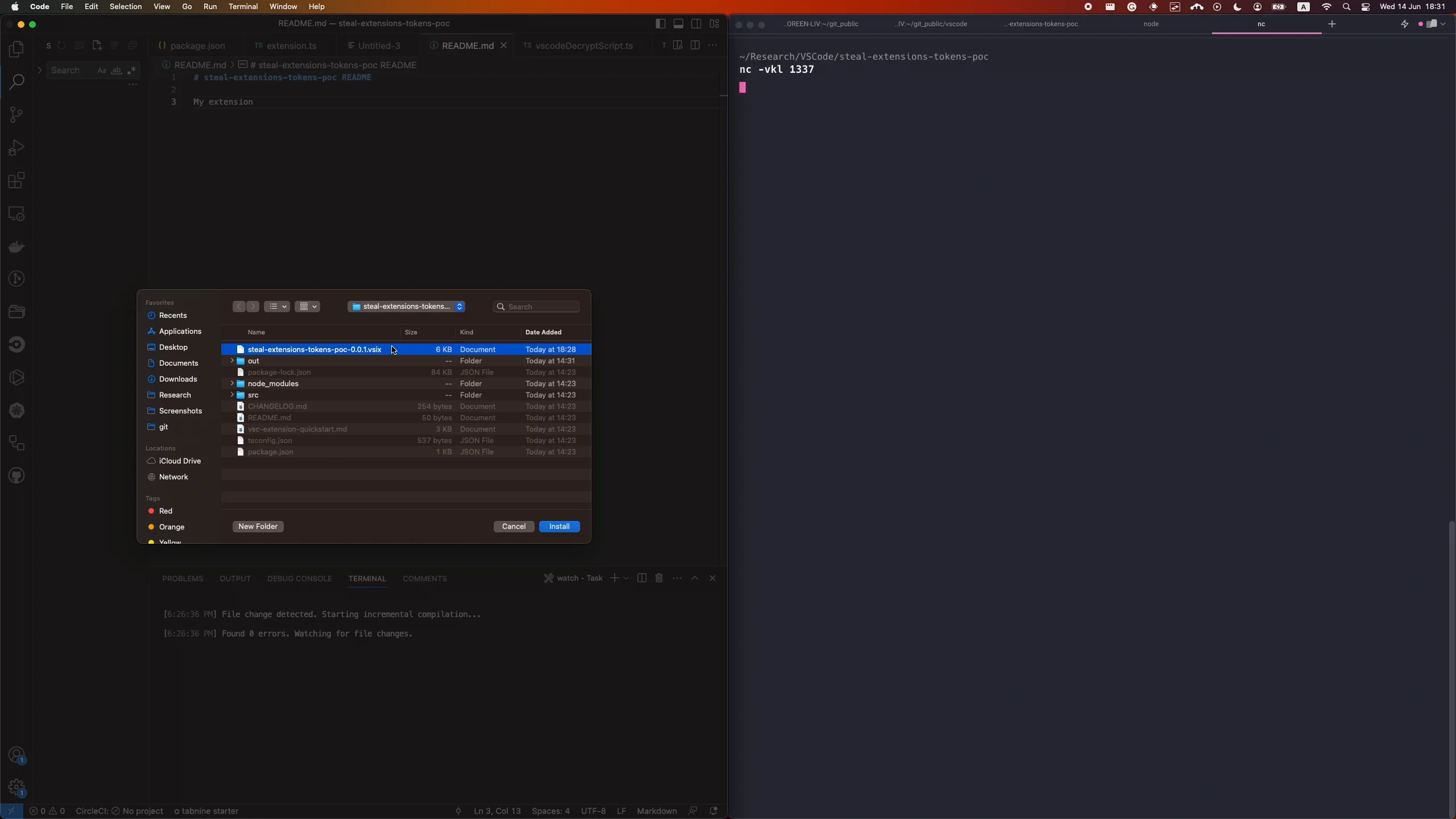Open Run and Debug view icon

click(16, 148)
